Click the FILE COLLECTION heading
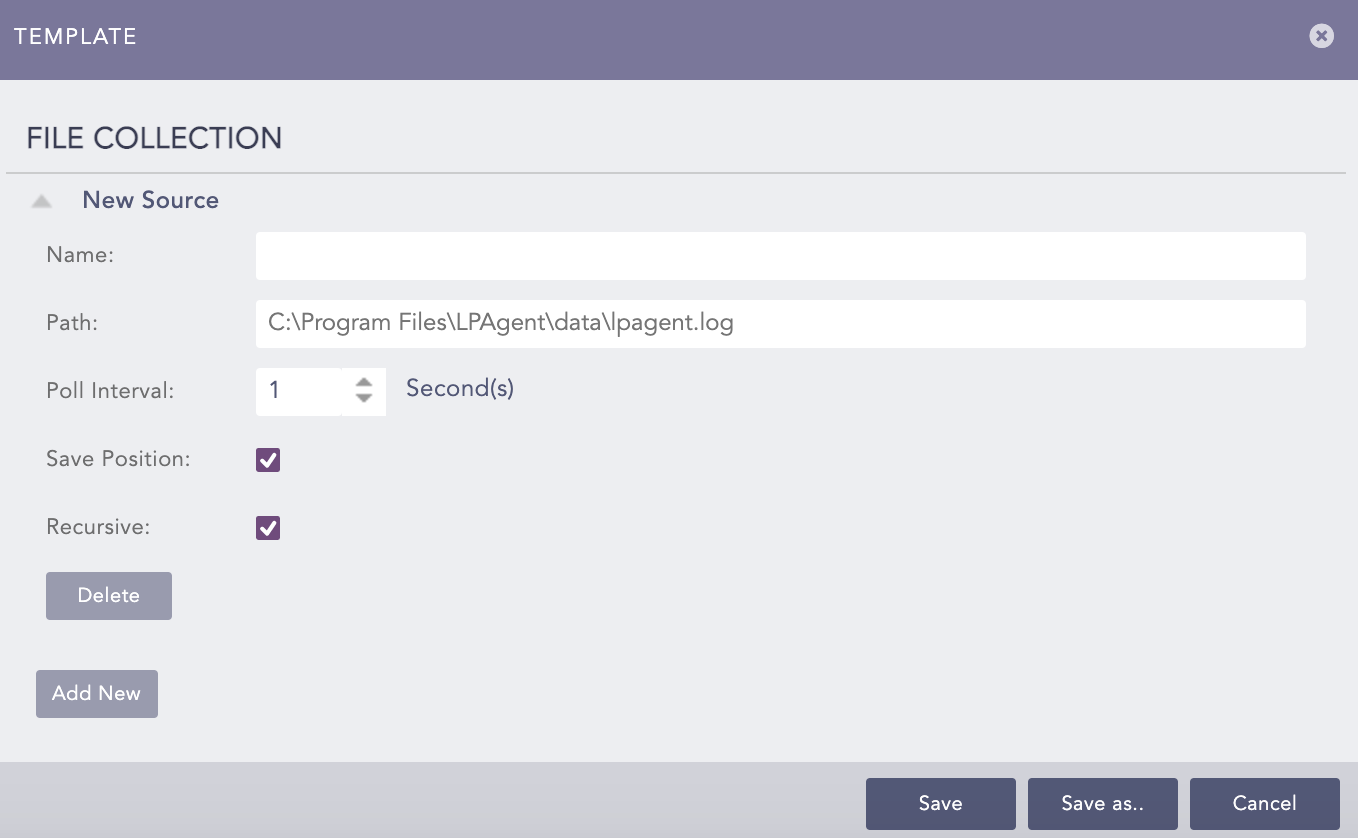The height and width of the screenshot is (838, 1358). [154, 138]
